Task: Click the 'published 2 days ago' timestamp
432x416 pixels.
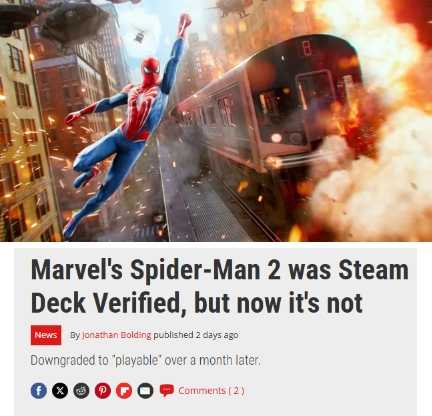Action: pyautogui.click(x=196, y=335)
